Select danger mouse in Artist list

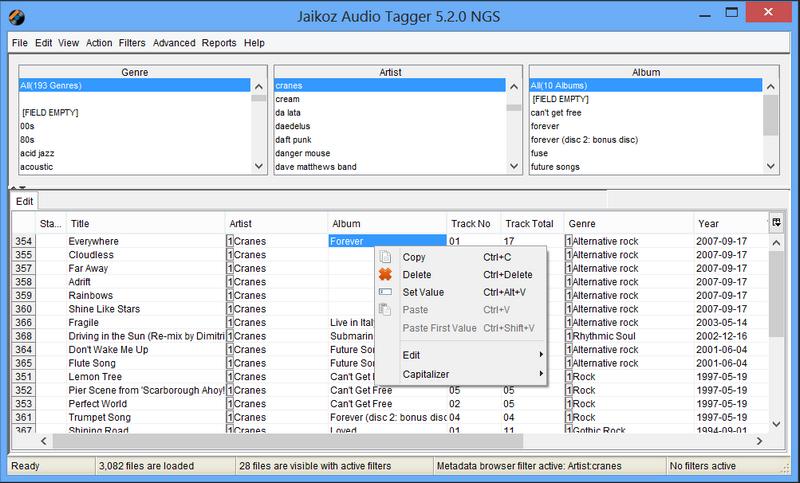pos(390,153)
